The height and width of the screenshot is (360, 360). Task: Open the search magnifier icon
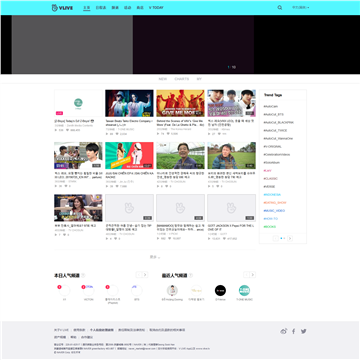[x=280, y=8]
